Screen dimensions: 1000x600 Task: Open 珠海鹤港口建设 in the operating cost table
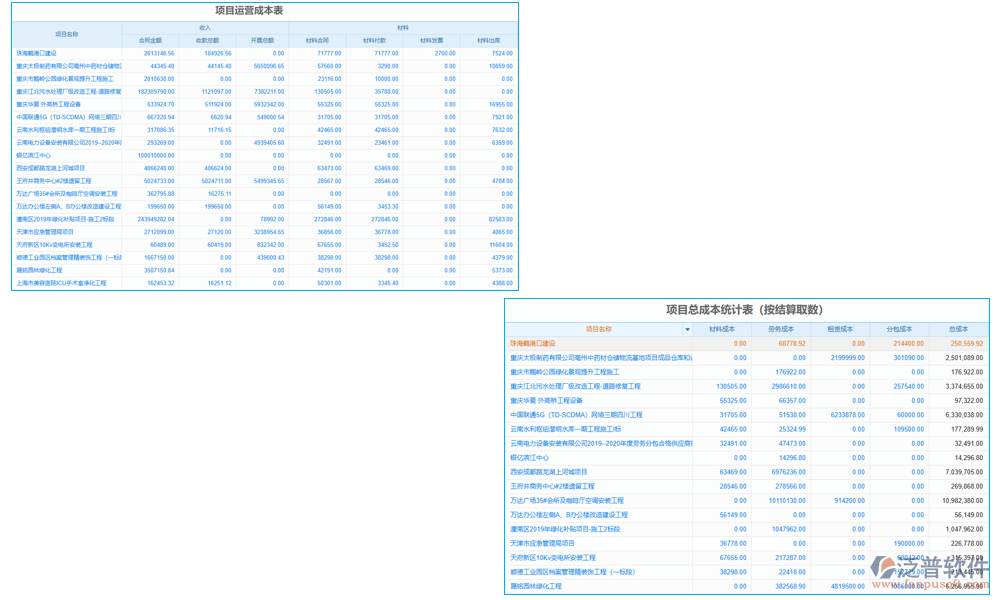[36, 54]
